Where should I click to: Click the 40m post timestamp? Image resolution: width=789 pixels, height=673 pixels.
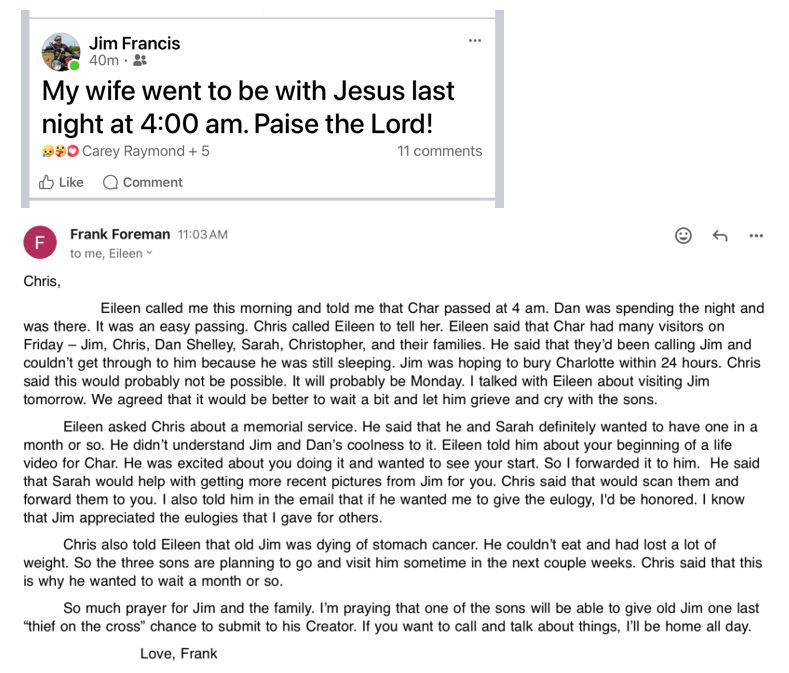tap(103, 61)
